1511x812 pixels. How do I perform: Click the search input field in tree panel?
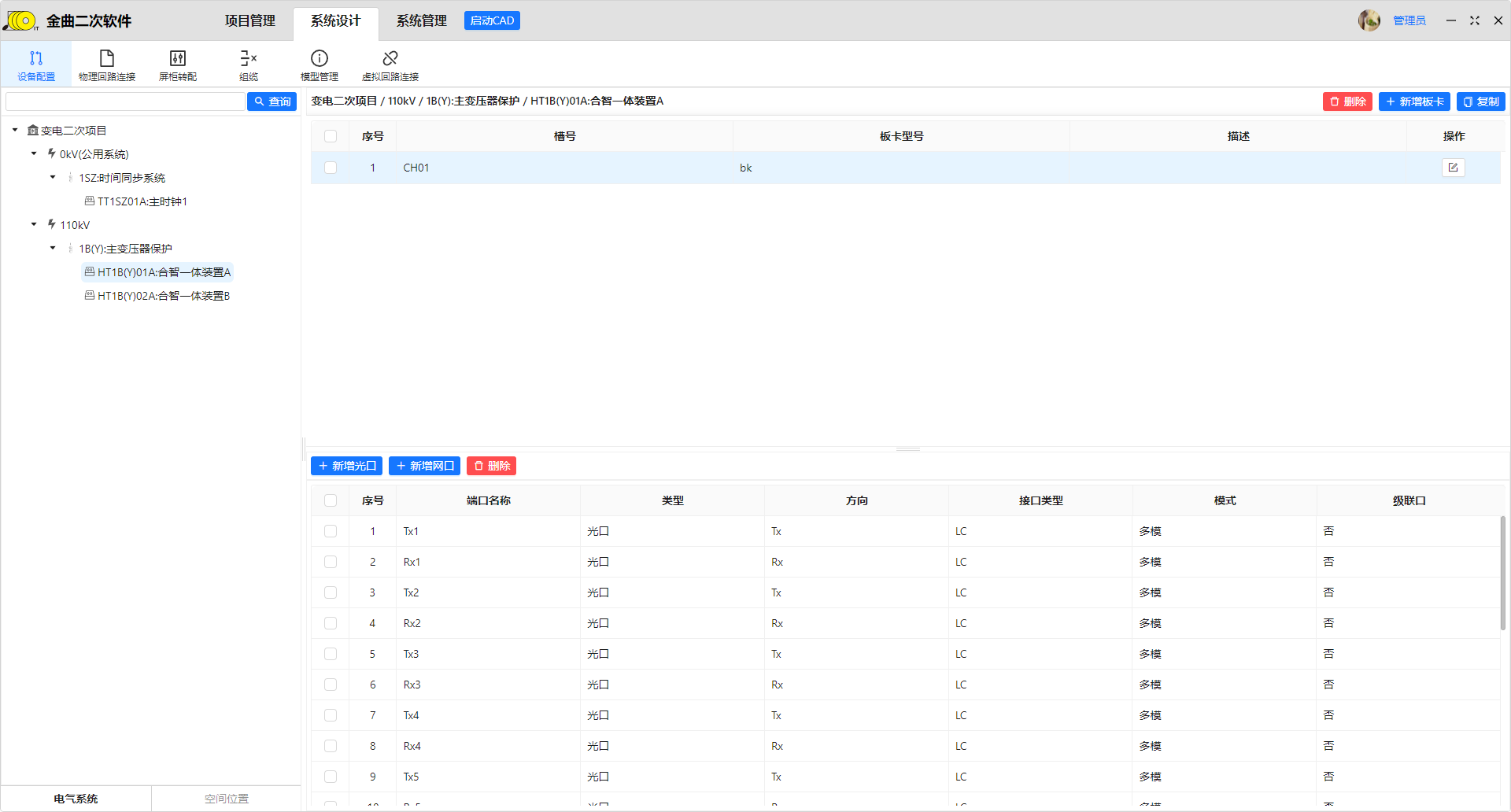pos(125,101)
